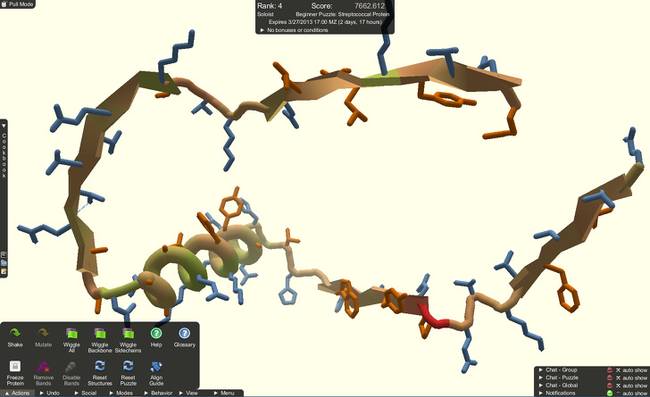Reset the puzzle with Reset Puzzle
650x397 pixels.
pos(128,372)
